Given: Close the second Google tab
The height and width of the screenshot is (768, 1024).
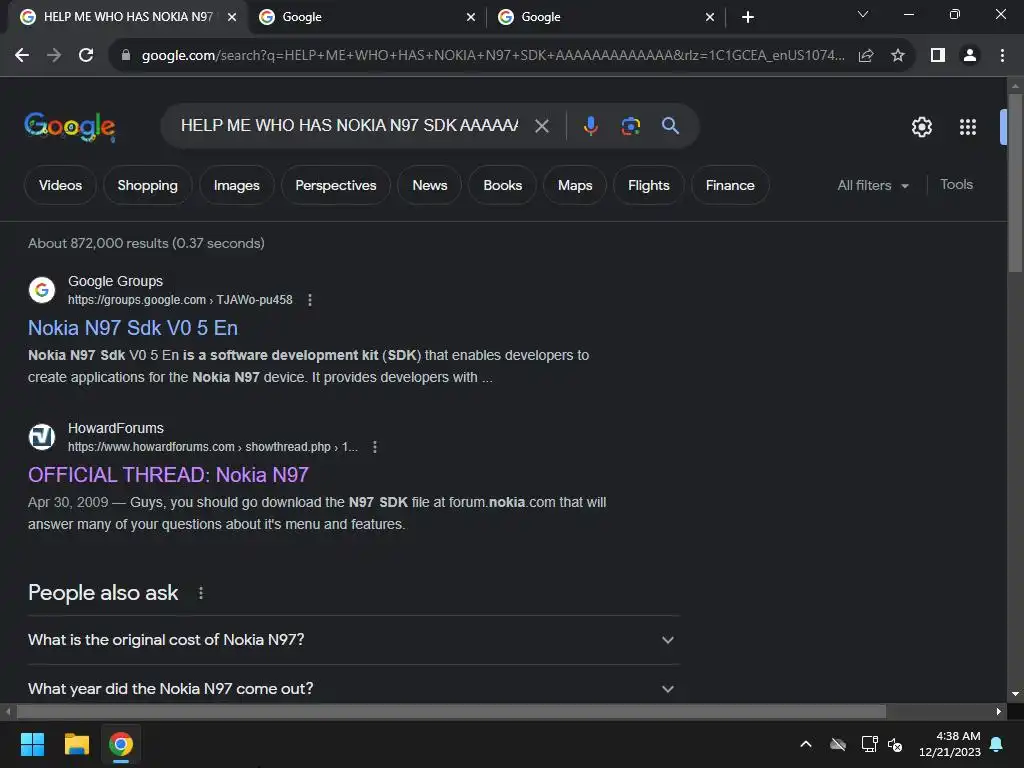Looking at the screenshot, I should (x=471, y=17).
